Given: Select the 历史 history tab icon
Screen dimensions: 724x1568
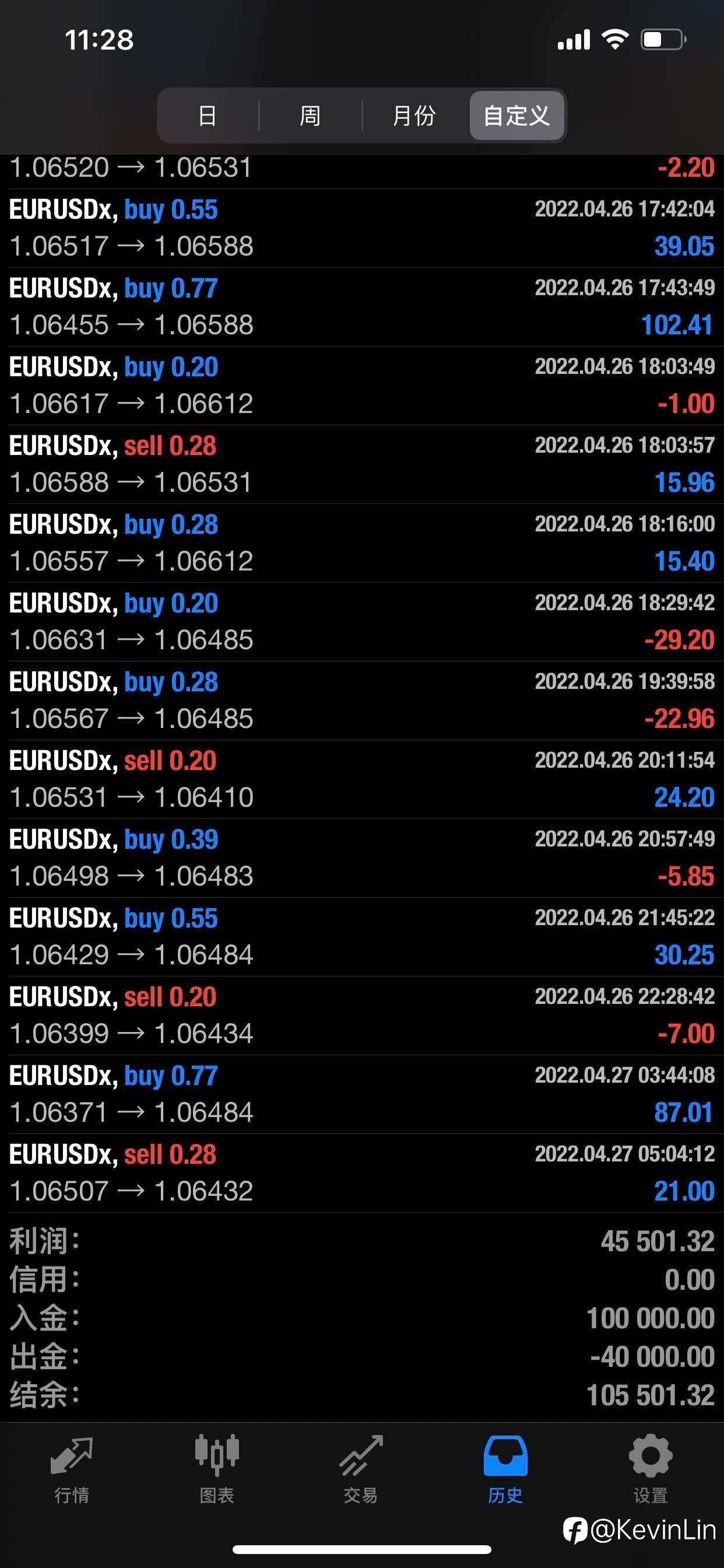Looking at the screenshot, I should [505, 1455].
